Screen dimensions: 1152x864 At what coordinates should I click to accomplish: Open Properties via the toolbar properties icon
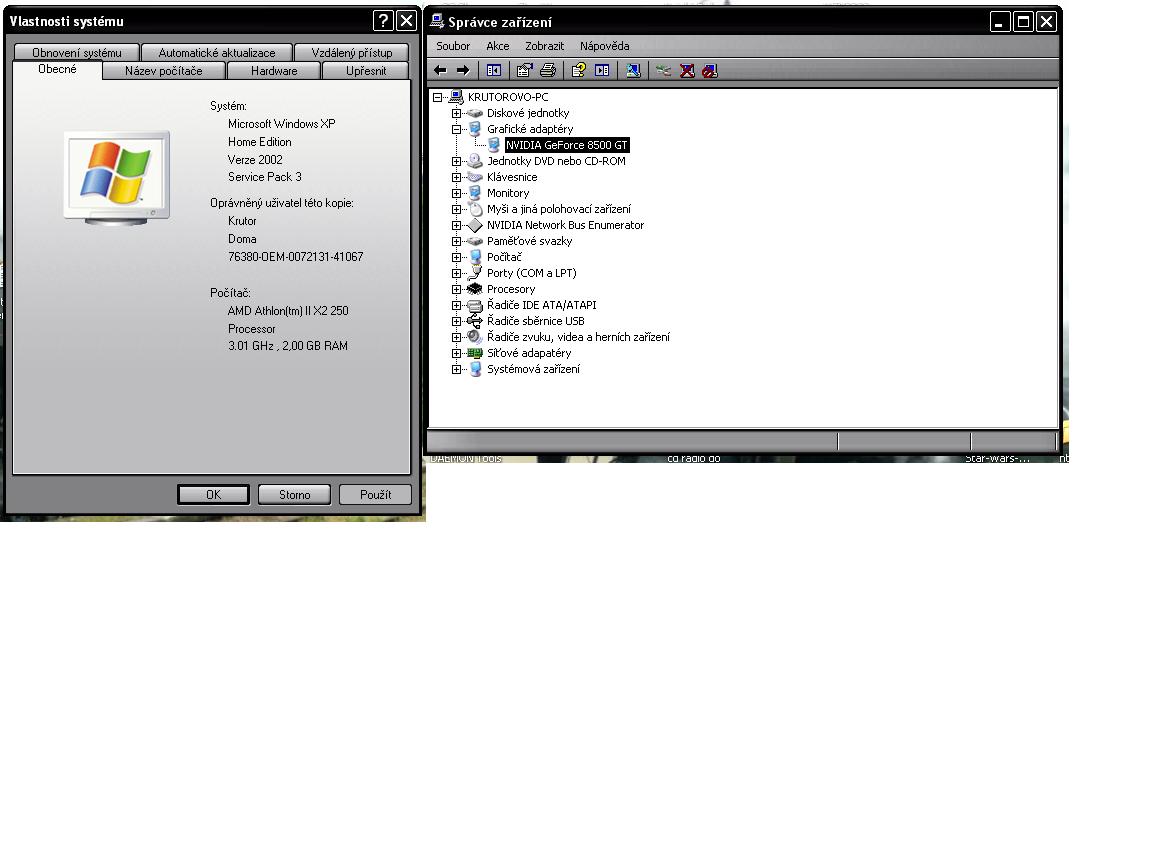524,71
